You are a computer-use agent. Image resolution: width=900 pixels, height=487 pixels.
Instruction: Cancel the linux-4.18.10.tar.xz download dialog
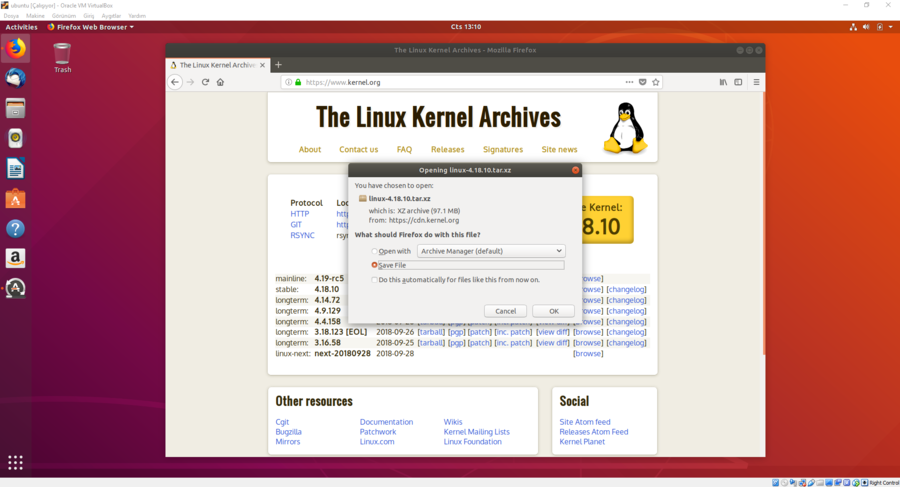point(505,311)
